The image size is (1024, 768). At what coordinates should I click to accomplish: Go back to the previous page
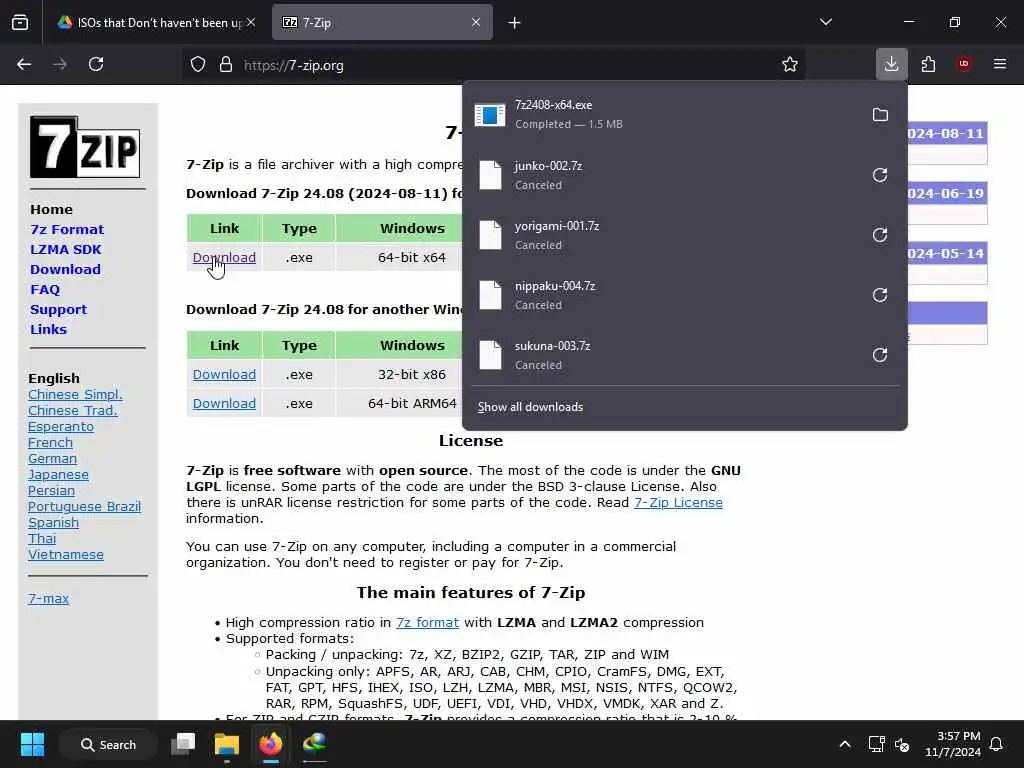(24, 64)
